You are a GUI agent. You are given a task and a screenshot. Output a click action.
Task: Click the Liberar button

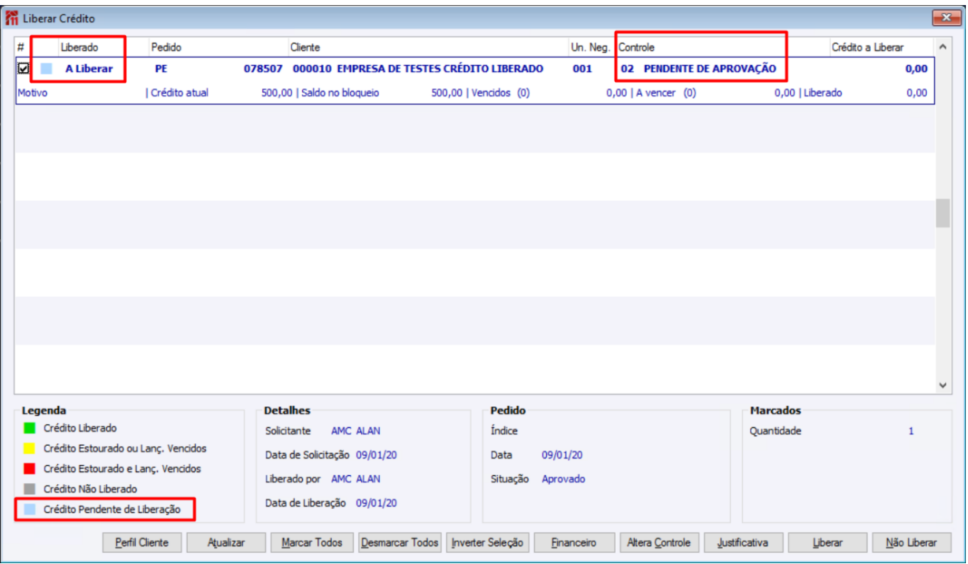[x=827, y=542]
